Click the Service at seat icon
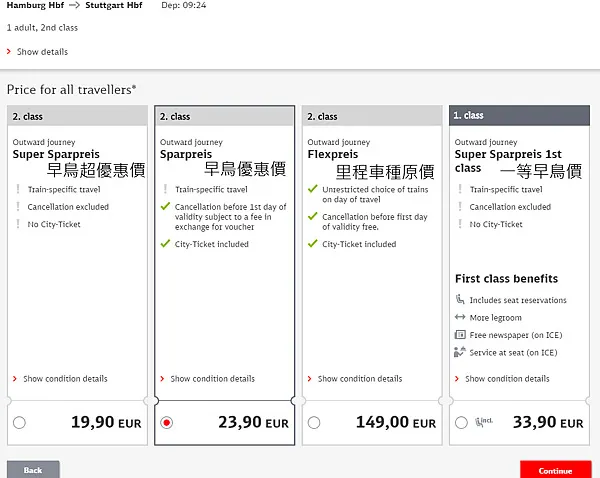Viewport: 600px width, 478px height. point(460,352)
